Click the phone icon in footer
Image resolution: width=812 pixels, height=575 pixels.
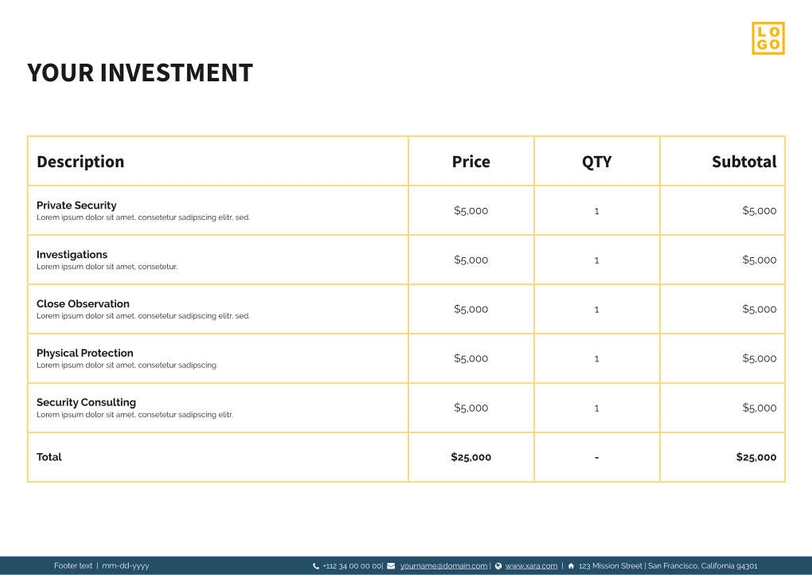click(x=316, y=566)
